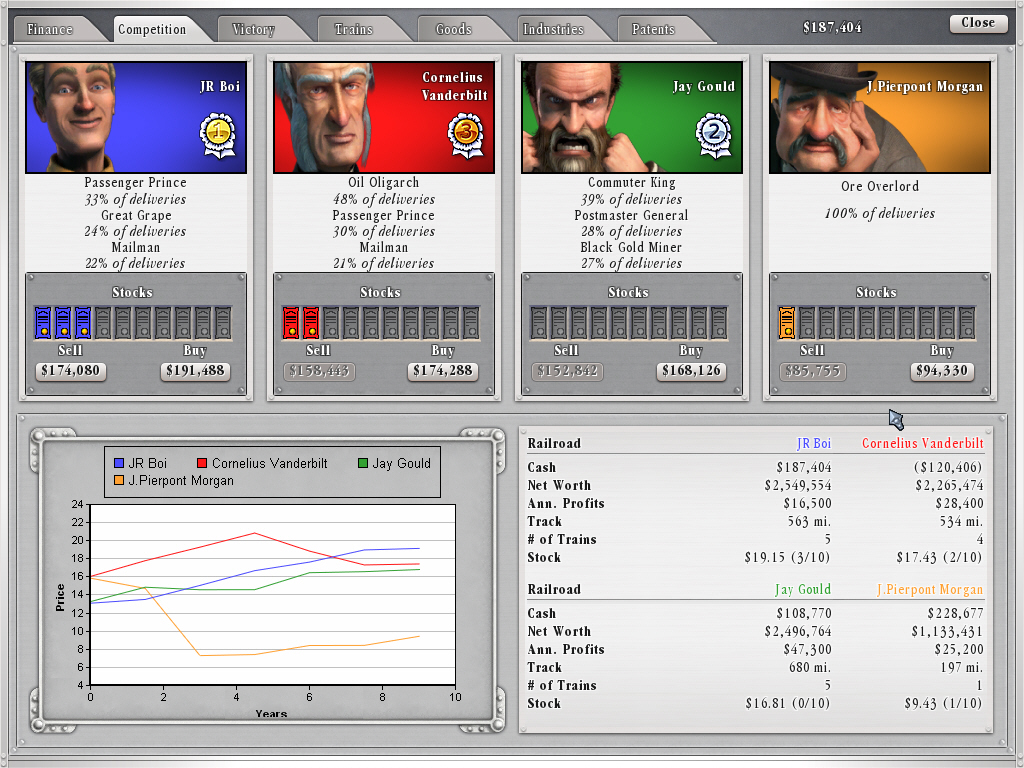This screenshot has width=1024, height=768.
Task: Click the second blue JR Boi stock certificate
Action: click(63, 323)
